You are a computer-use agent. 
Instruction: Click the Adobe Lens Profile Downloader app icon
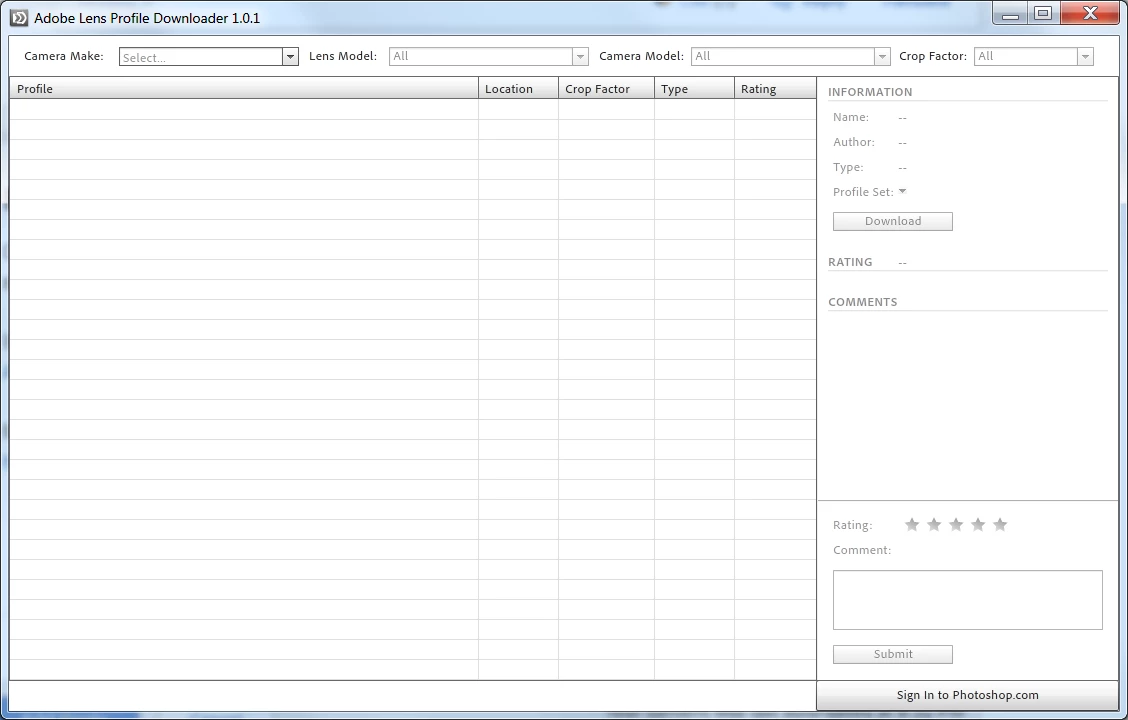tap(19, 18)
